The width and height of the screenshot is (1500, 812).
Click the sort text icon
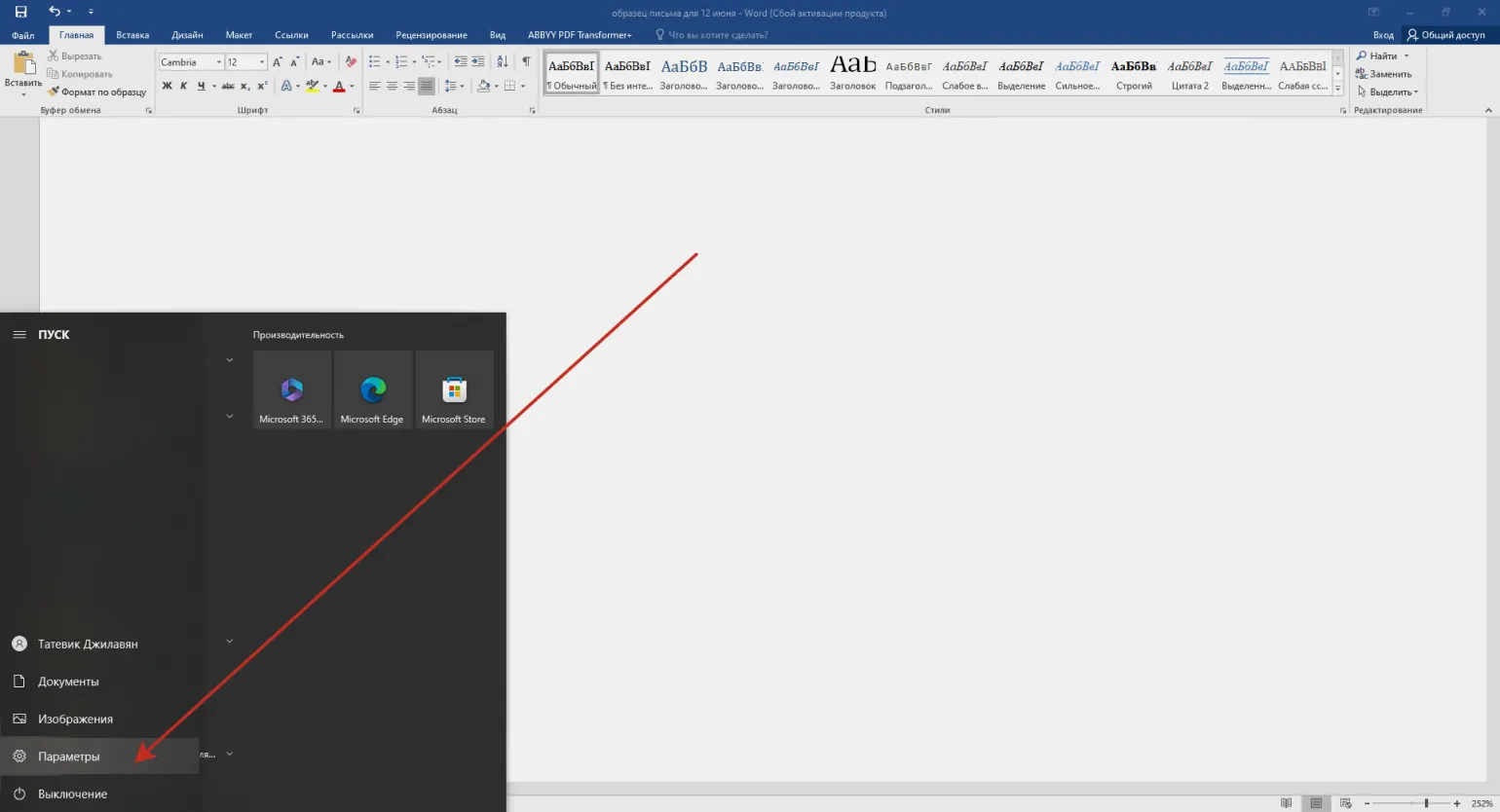click(503, 61)
